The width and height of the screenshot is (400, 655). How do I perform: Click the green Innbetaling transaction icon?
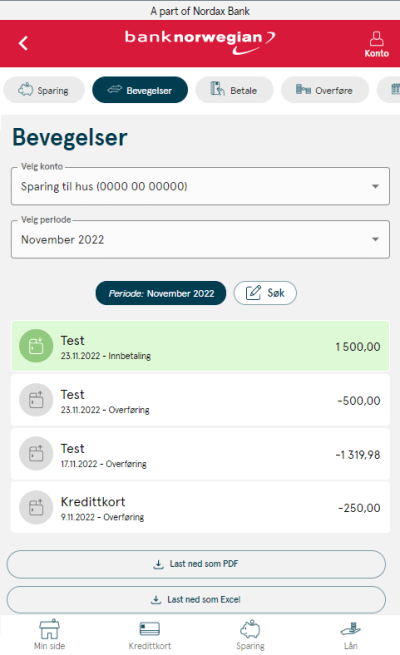[x=36, y=346]
